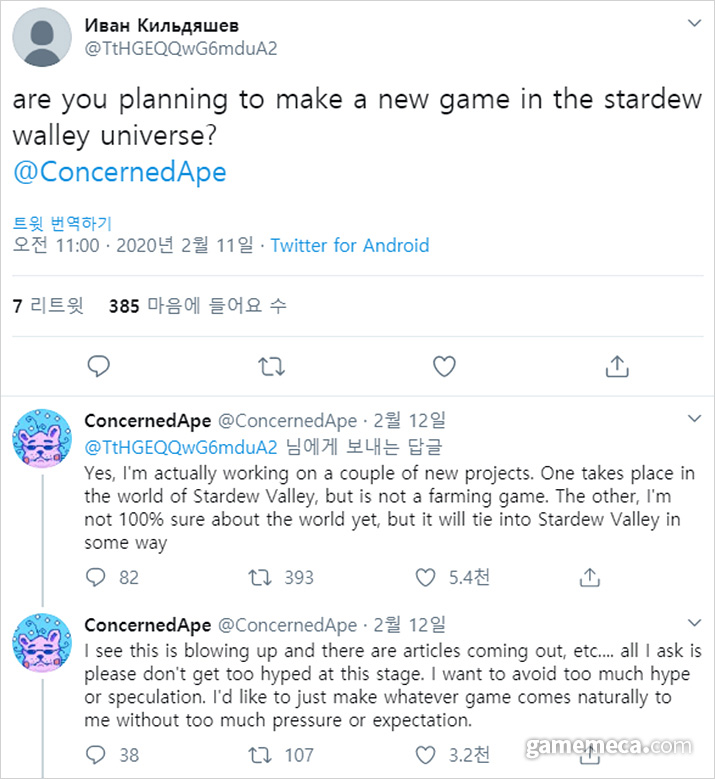Reply to the tweet with 38 comments
The image size is (715, 779).
pyautogui.click(x=97, y=755)
